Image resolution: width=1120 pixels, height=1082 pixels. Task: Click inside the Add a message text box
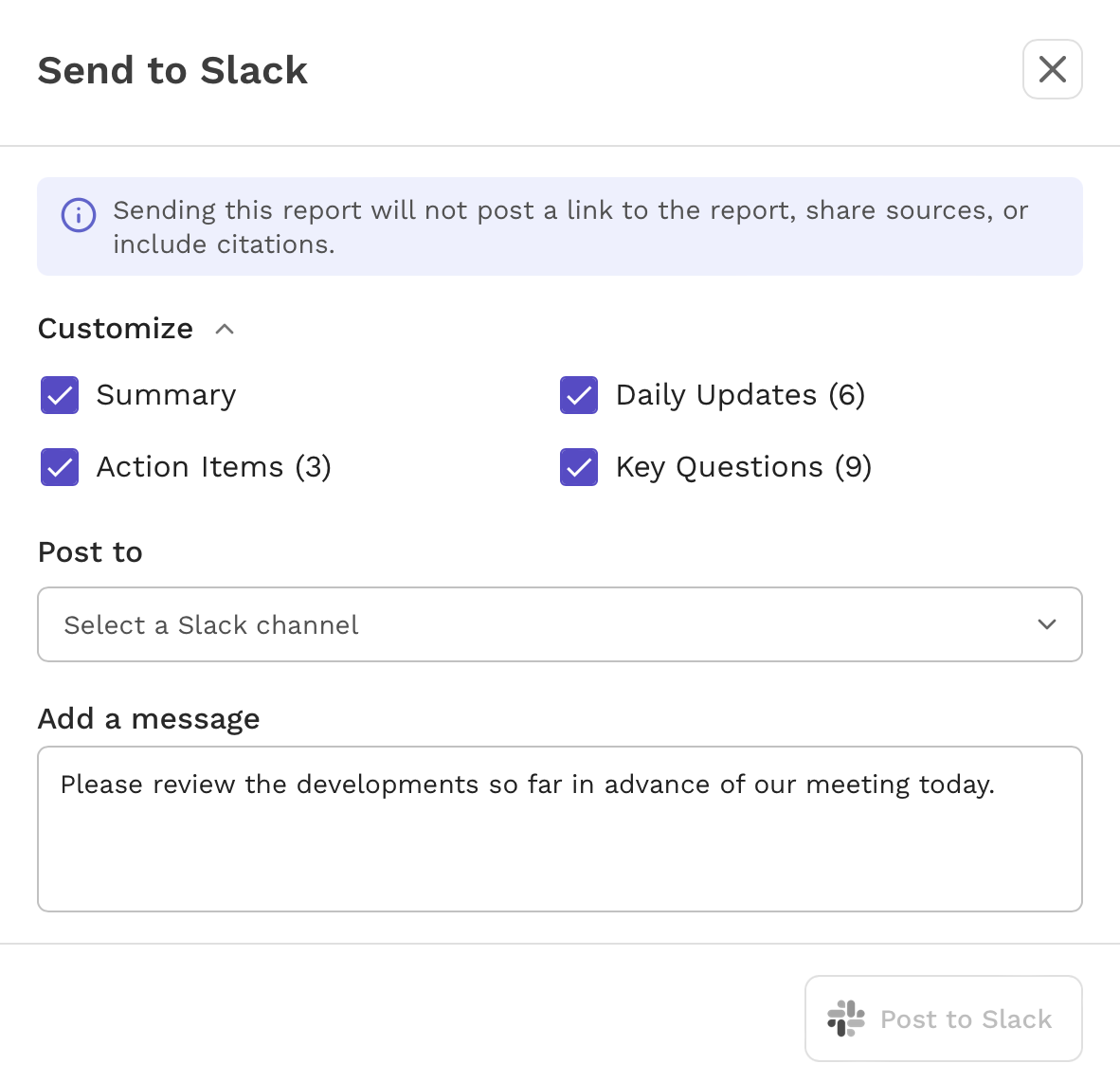click(560, 829)
